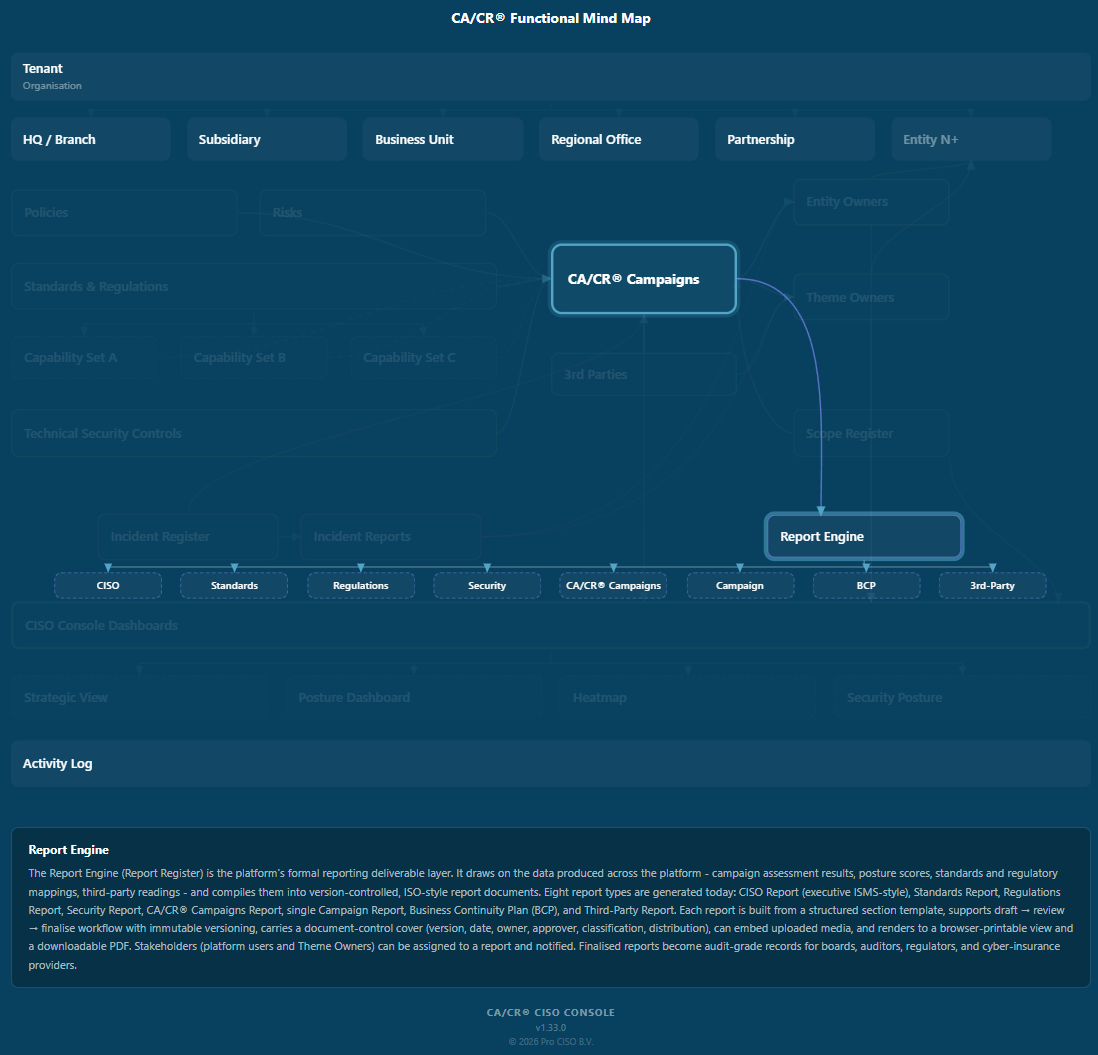Screen dimensions: 1098x1055
Task: Select the Policies node
Action: [x=125, y=213]
